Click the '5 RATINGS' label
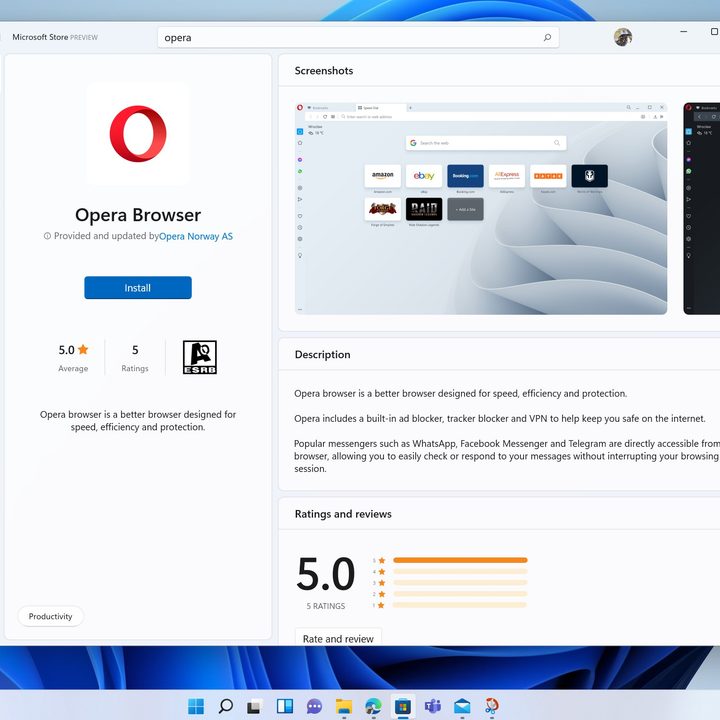The height and width of the screenshot is (720, 720). pos(326,606)
